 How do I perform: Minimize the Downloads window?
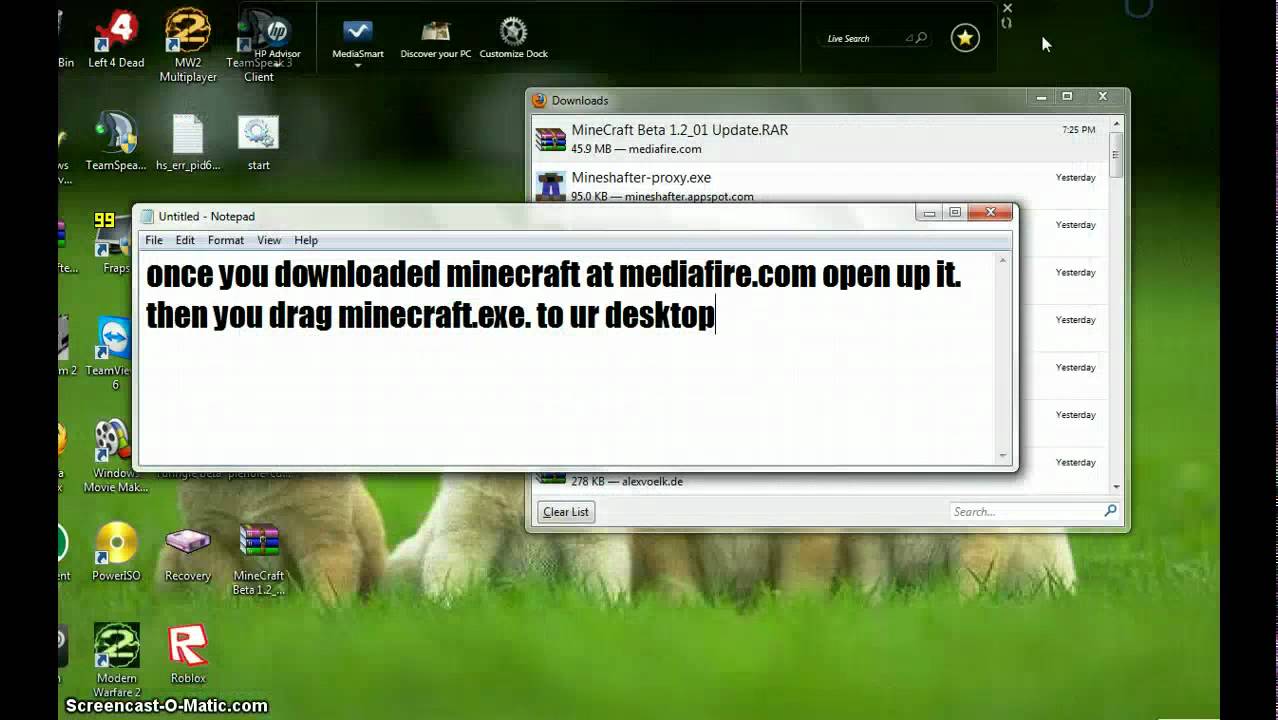point(1041,97)
